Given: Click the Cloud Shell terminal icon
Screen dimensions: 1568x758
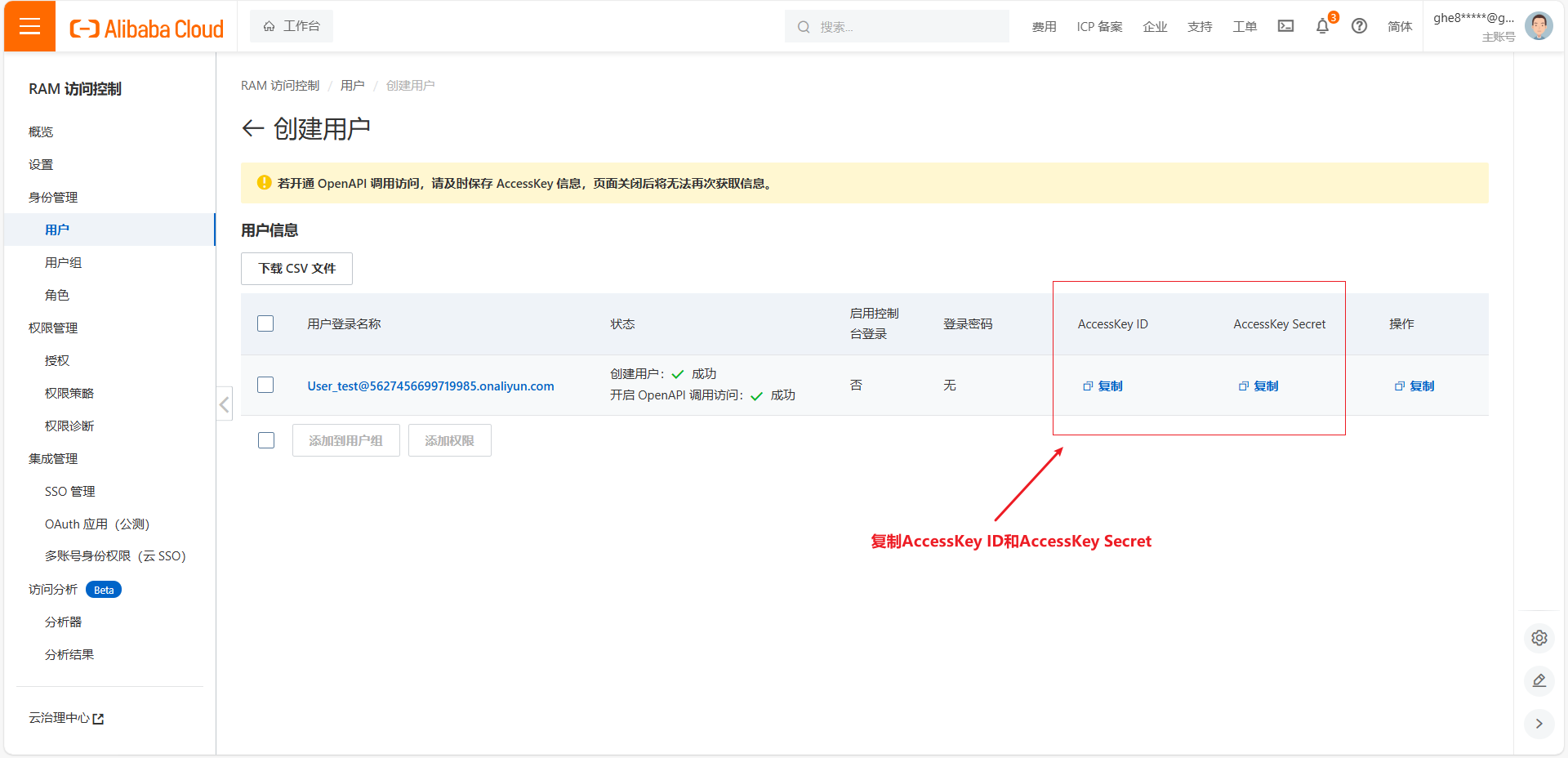Looking at the screenshot, I should (1285, 26).
